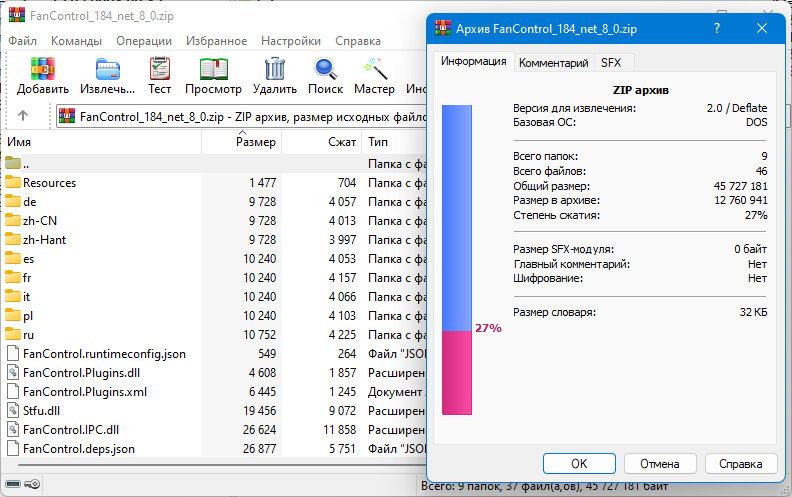Viewport: 792px width, 497px height.
Task: Select the FanControl.Plugins.xml file name
Action: pos(85,391)
